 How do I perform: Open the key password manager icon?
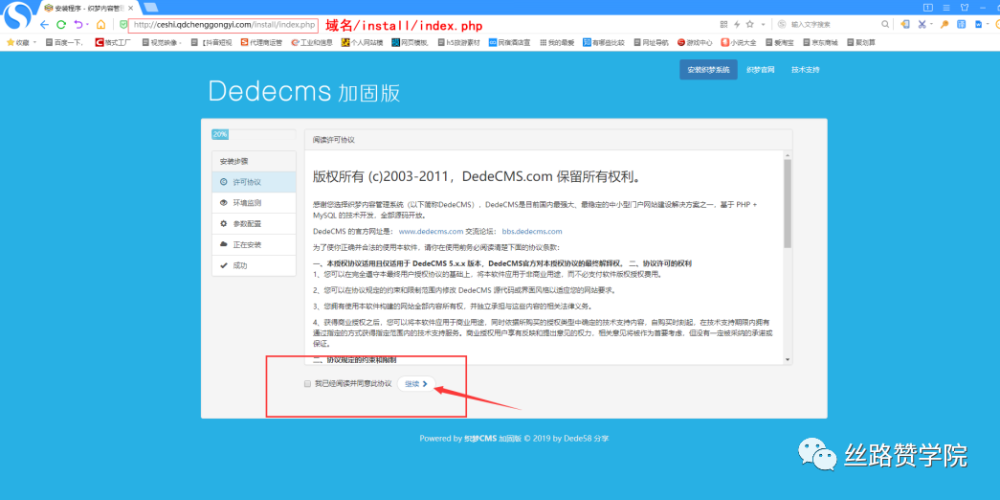pyautogui.click(x=945, y=24)
